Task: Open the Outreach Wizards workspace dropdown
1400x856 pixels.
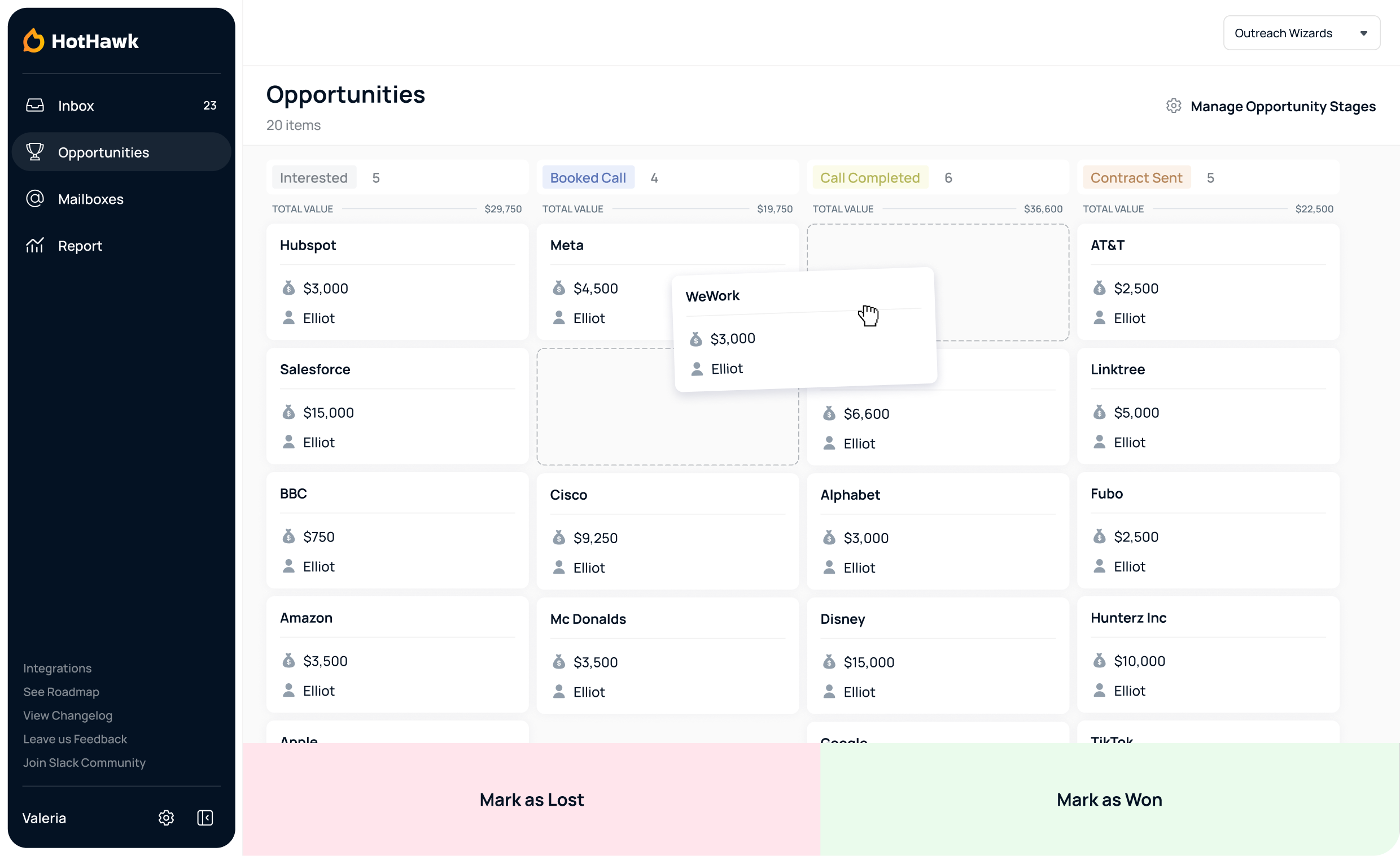Action: [1283, 33]
